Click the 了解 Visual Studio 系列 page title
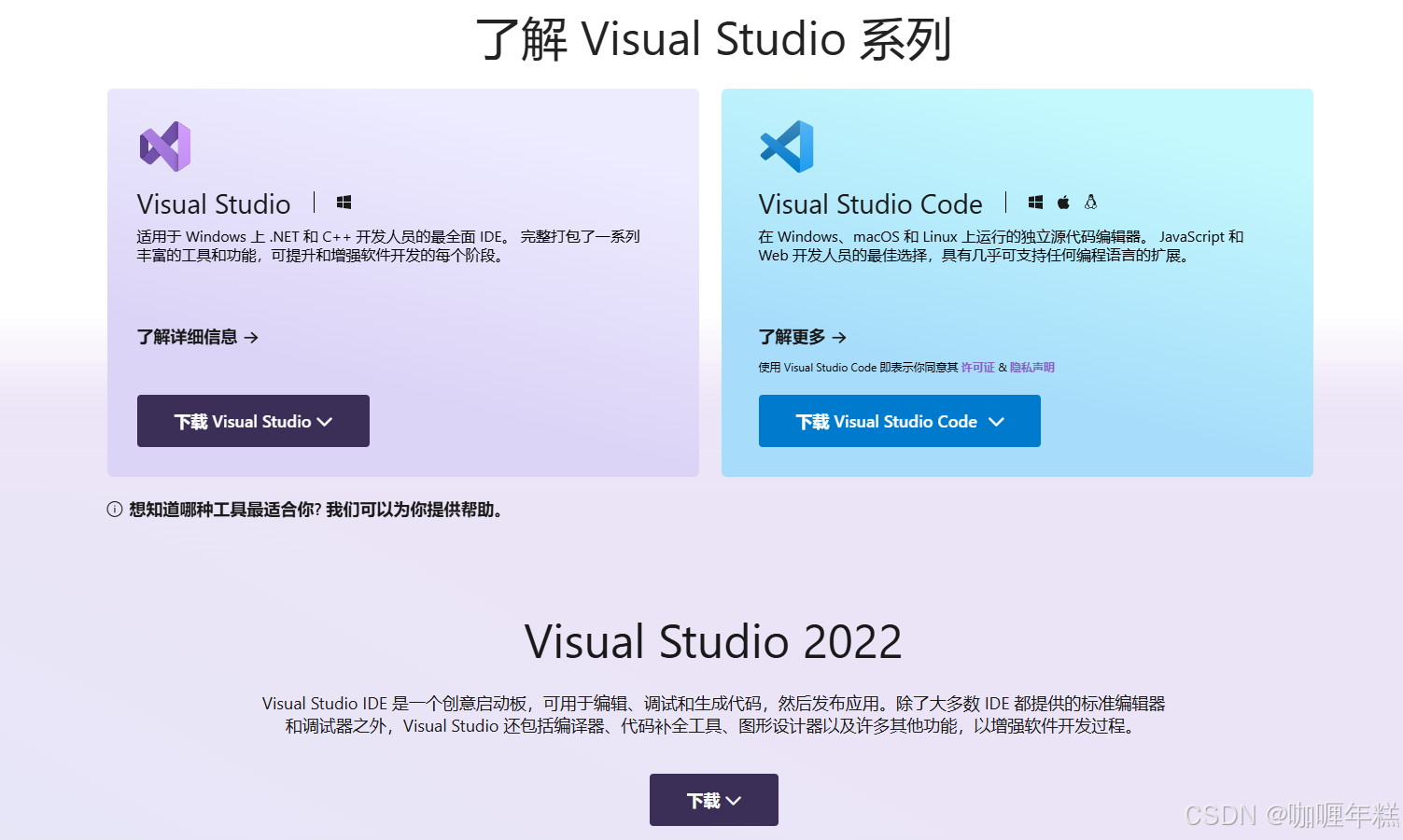Screen dimensions: 1403x840 714,39
